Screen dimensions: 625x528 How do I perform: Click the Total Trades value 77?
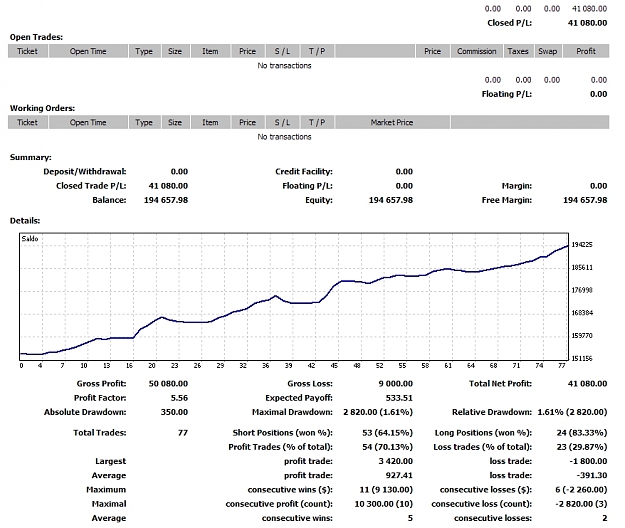183,433
